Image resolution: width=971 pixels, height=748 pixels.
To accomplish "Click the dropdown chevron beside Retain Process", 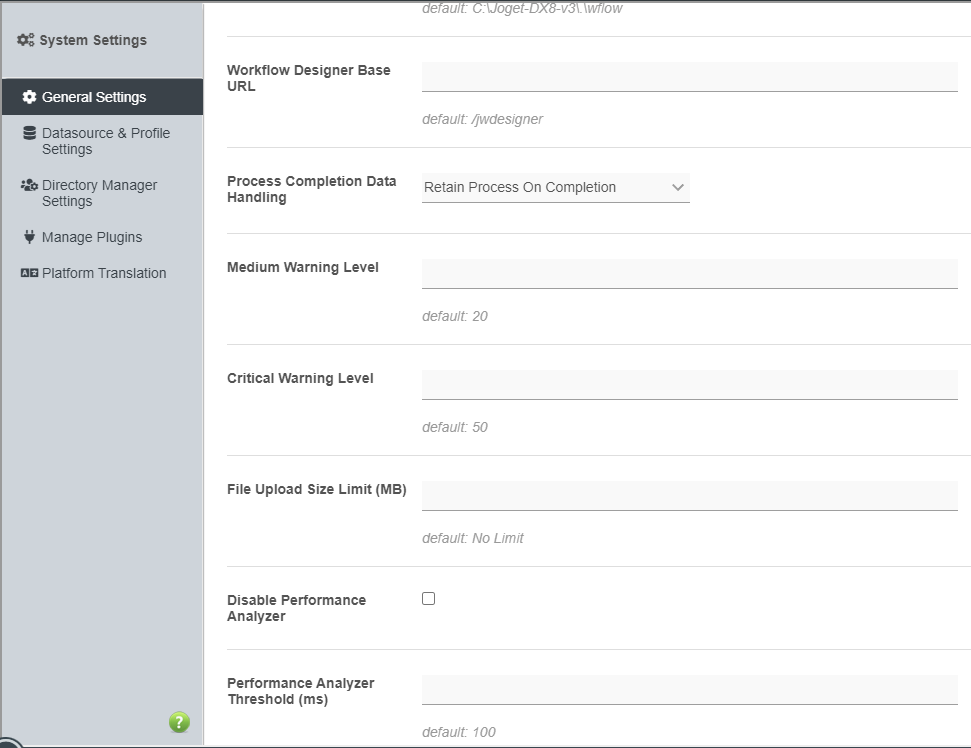I will tap(678, 187).
